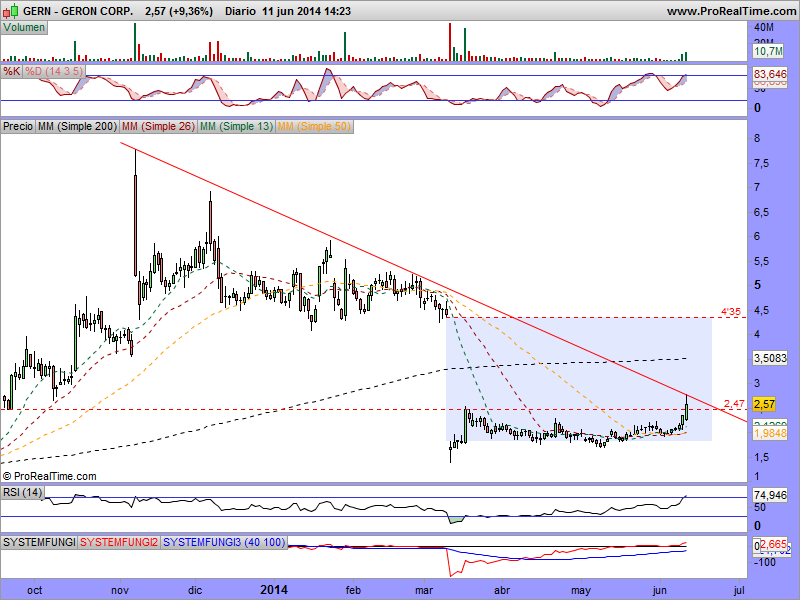Click the nov label on time axis
The image size is (800, 600).
[120, 590]
